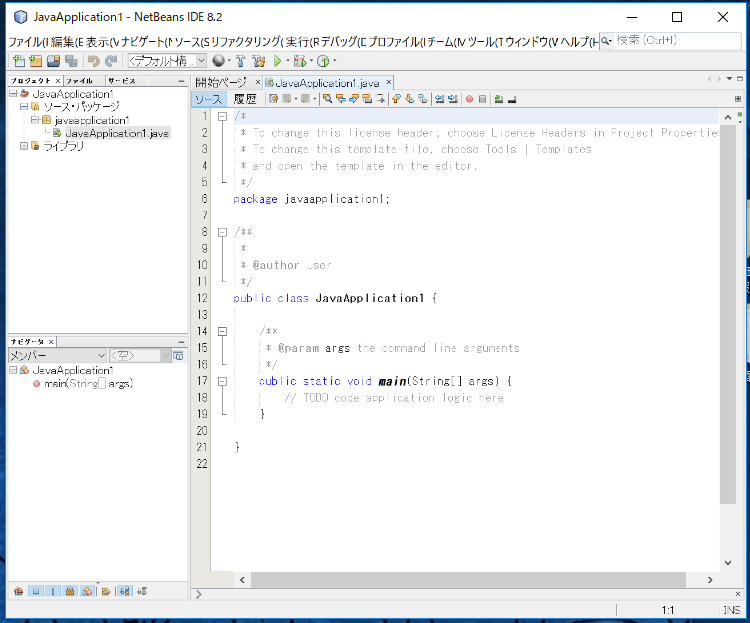Switch to the サービス panel tab
The image size is (750, 623).
click(122, 81)
